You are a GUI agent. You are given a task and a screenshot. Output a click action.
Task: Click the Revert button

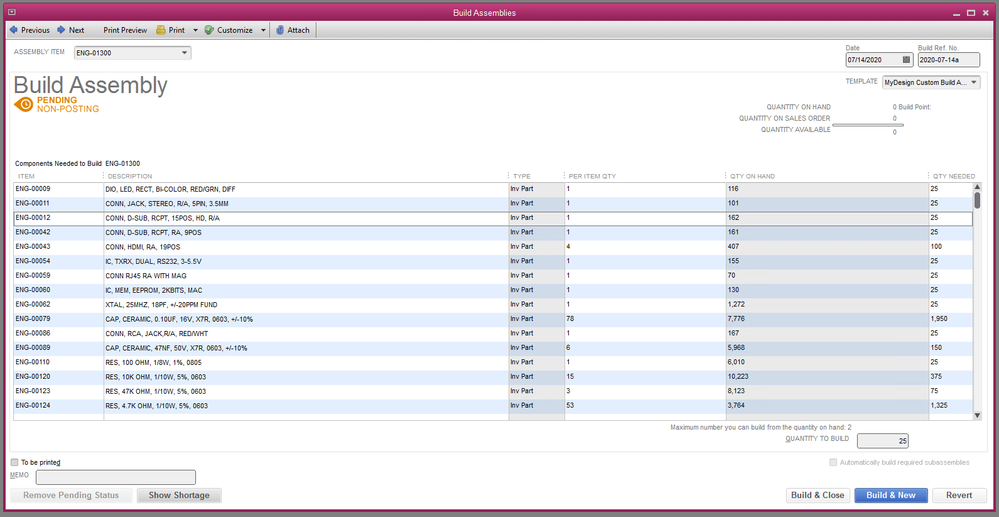959,495
